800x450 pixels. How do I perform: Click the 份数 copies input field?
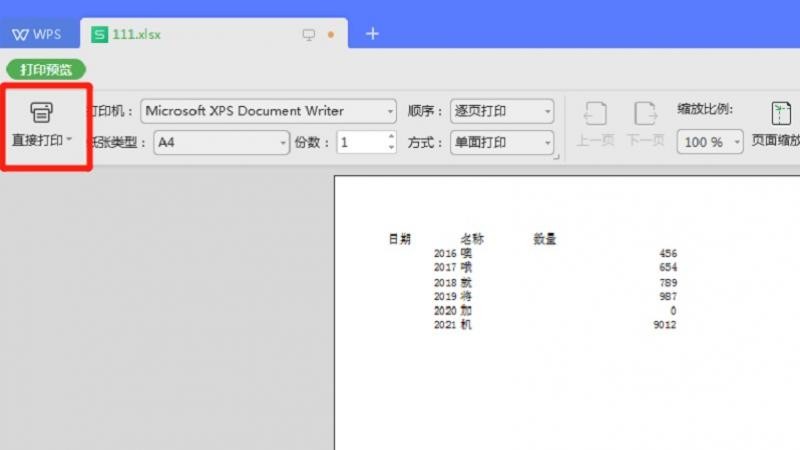pyautogui.click(x=360, y=143)
